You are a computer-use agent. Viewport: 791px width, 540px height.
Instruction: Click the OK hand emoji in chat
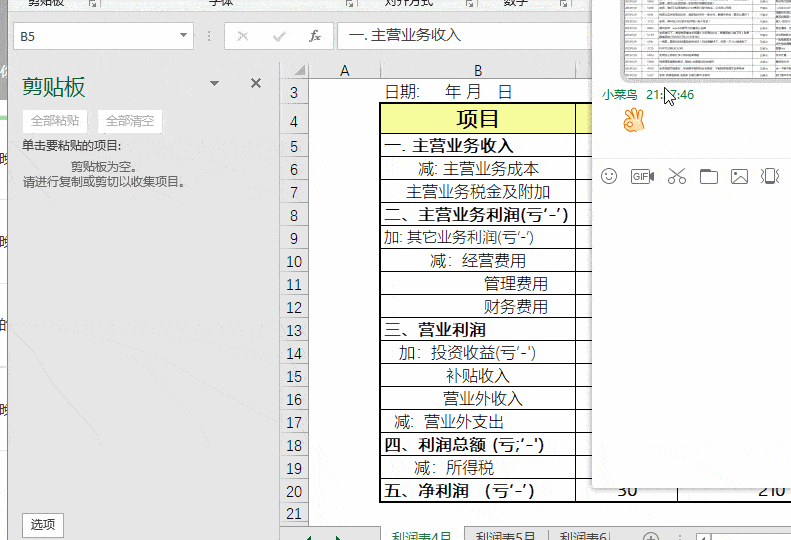pos(634,121)
